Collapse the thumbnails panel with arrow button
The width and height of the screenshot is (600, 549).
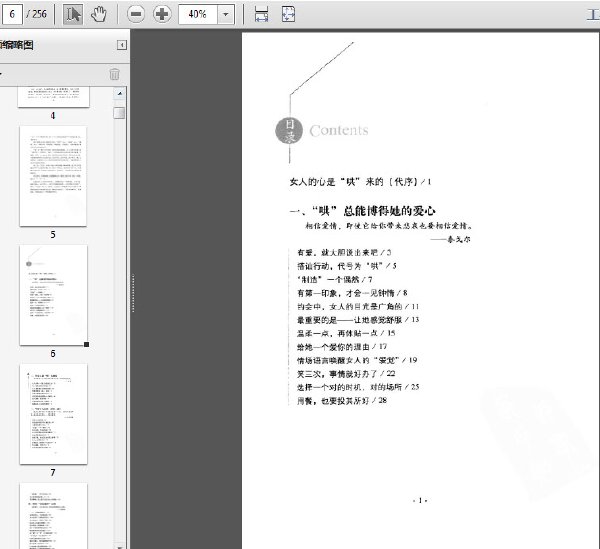coord(122,45)
